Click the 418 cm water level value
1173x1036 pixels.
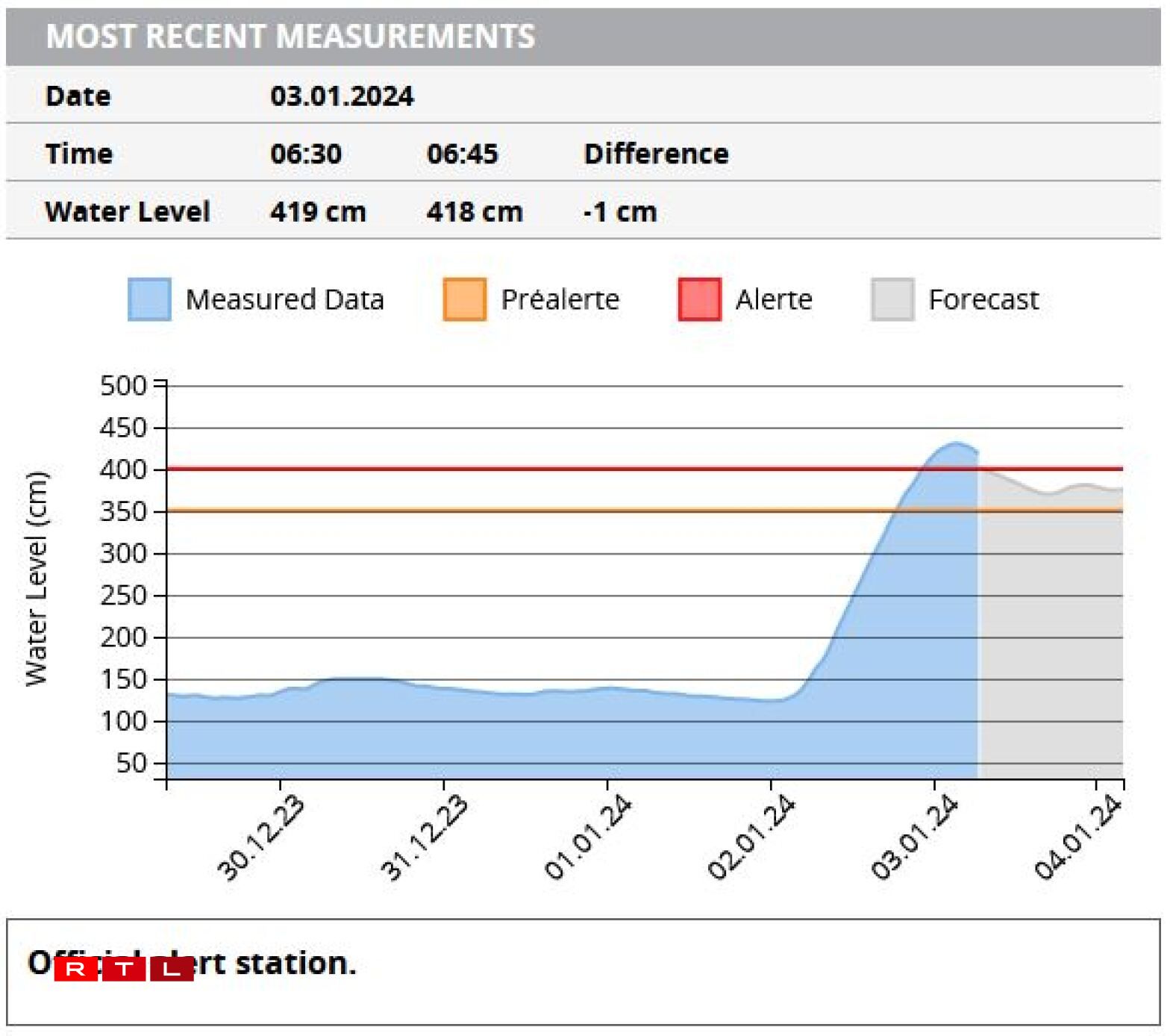[x=474, y=212]
